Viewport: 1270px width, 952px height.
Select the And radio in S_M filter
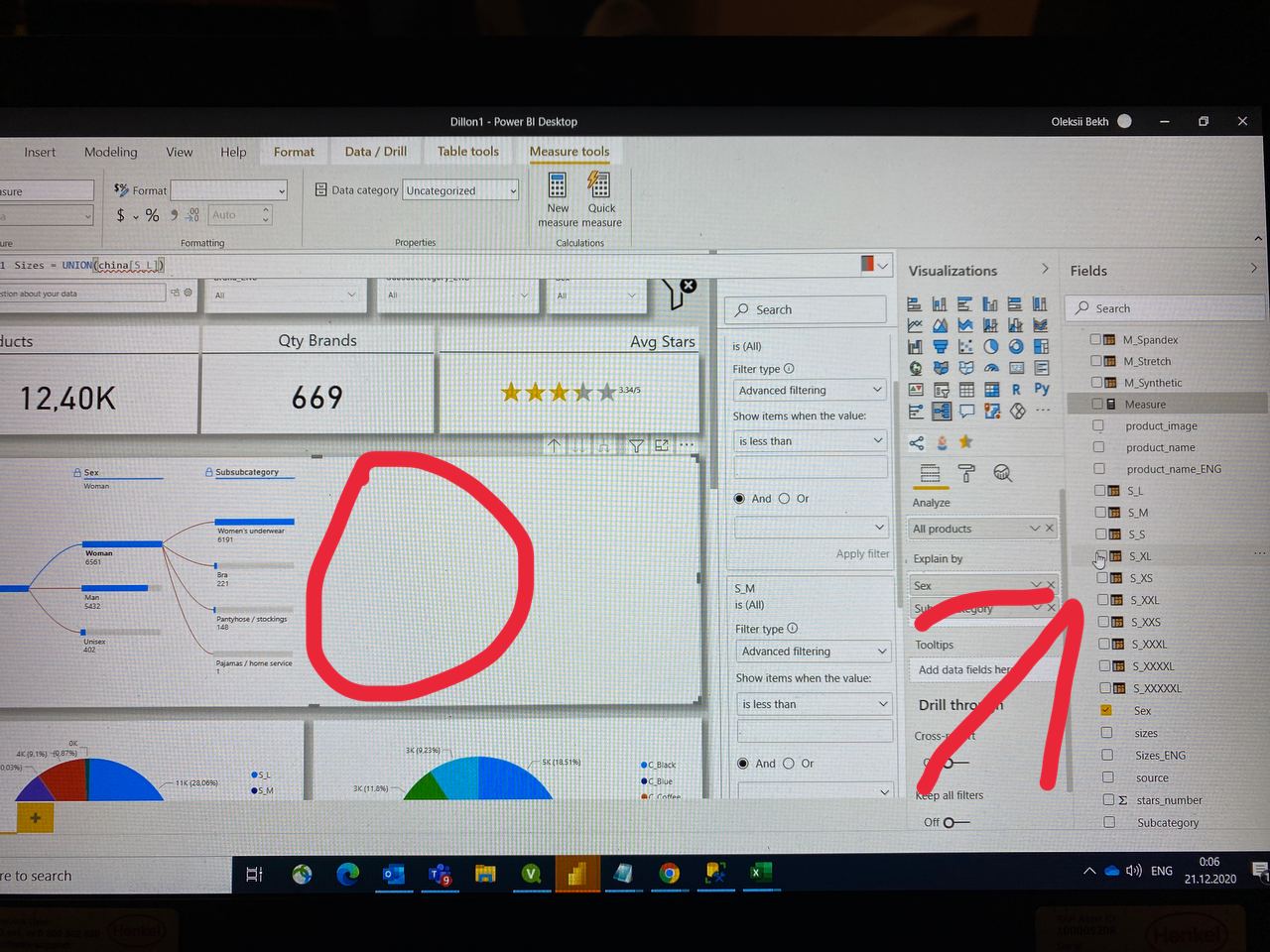[742, 764]
